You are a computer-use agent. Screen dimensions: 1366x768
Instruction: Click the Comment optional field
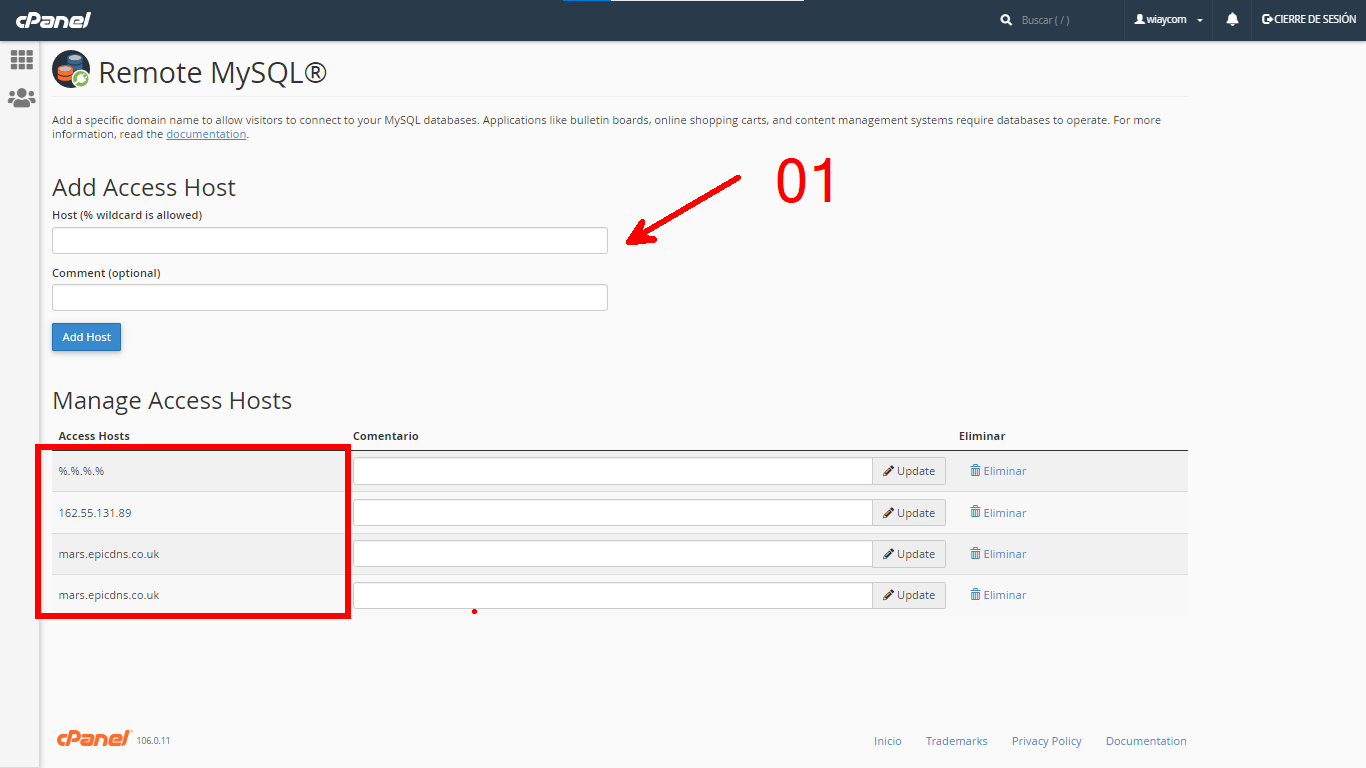pyautogui.click(x=330, y=298)
